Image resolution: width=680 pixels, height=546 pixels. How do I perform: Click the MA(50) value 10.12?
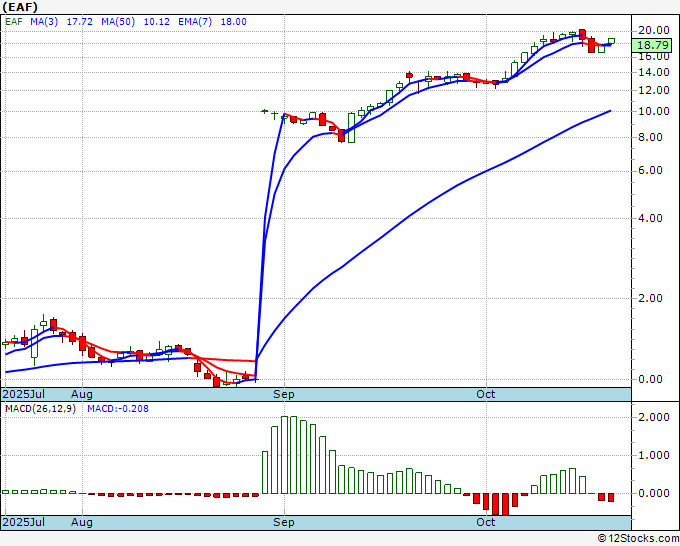[156, 22]
